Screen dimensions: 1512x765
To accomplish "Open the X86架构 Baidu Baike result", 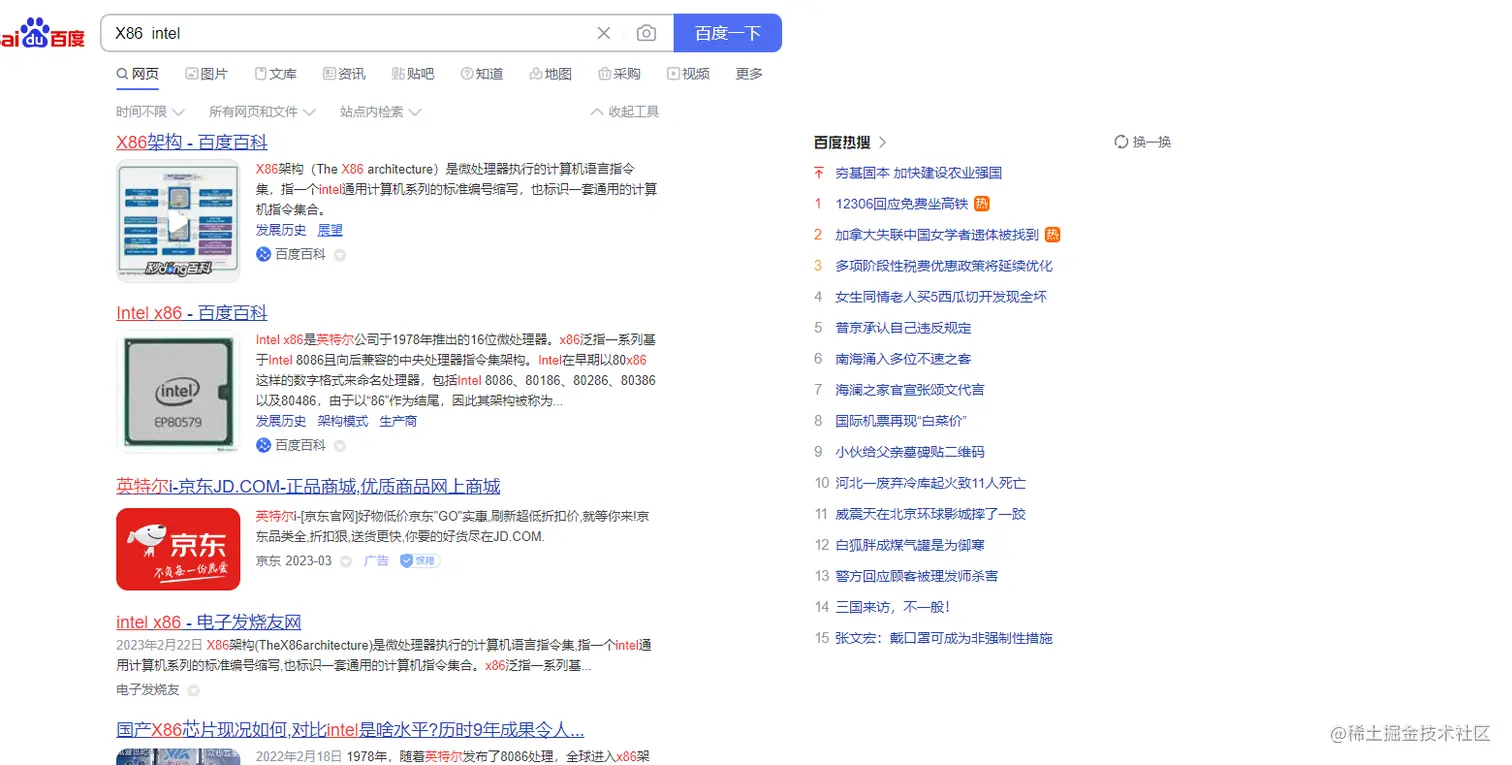I will 191,142.
